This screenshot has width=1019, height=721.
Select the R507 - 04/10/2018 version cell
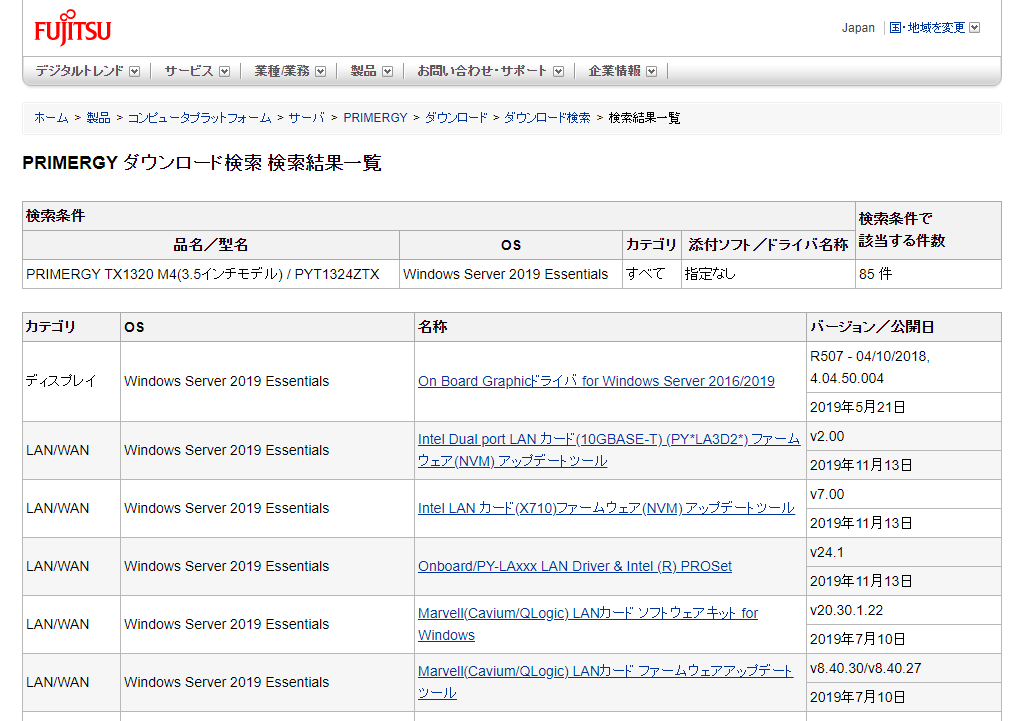903,367
